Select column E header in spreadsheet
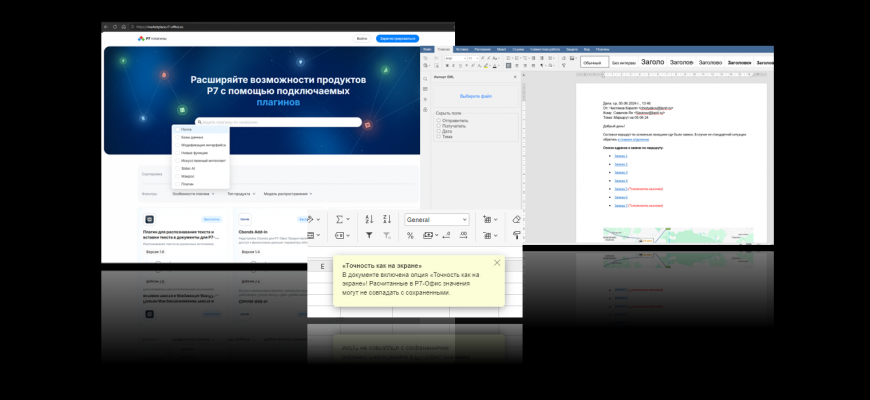This screenshot has width=870, height=400. click(323, 267)
